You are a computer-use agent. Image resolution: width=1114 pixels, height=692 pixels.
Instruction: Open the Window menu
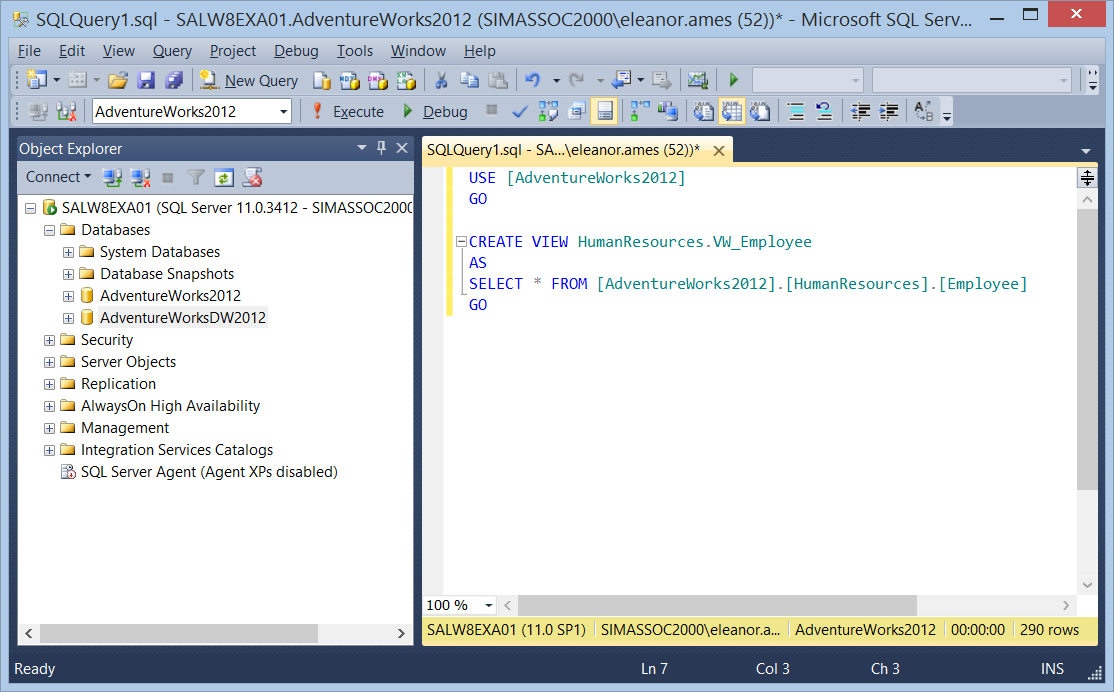click(418, 51)
